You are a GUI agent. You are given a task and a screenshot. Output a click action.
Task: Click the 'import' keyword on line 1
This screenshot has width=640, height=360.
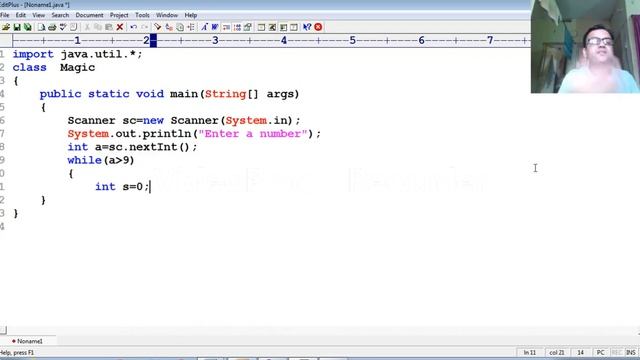(33, 54)
